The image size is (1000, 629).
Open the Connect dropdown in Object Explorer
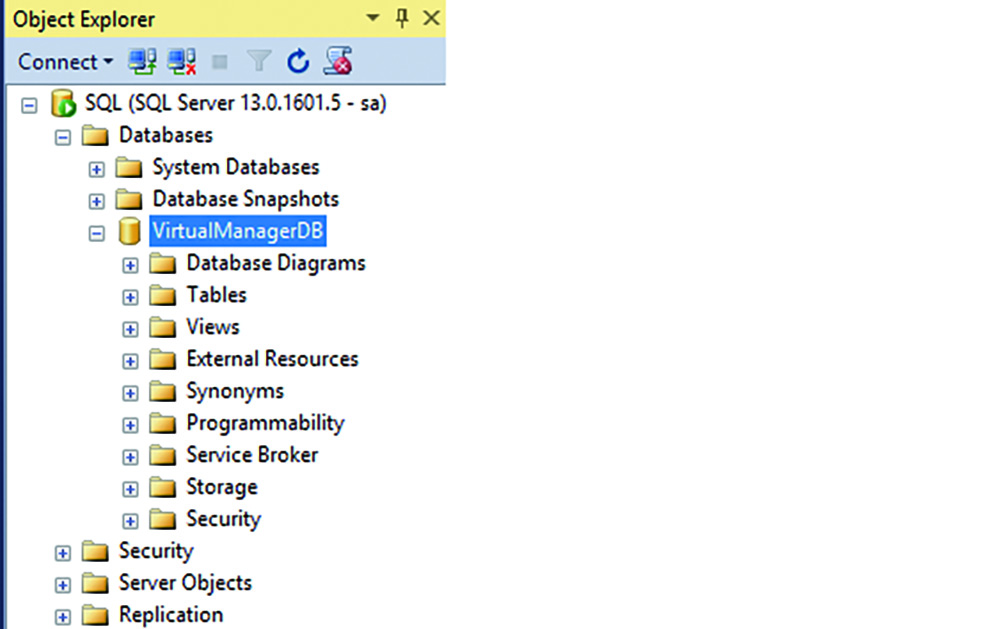[65, 62]
